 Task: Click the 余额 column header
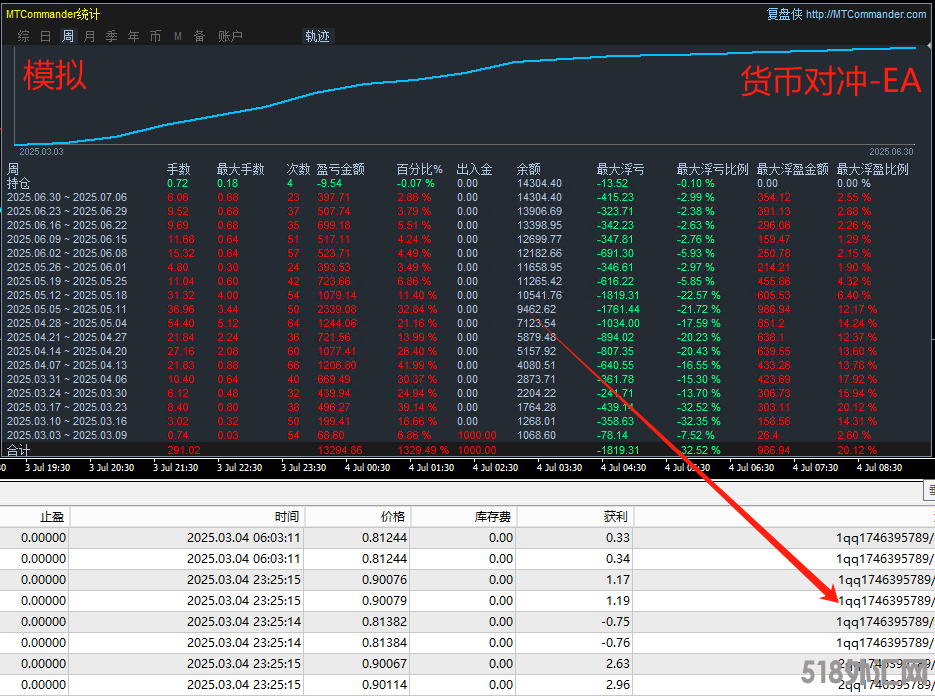pyautogui.click(x=528, y=169)
